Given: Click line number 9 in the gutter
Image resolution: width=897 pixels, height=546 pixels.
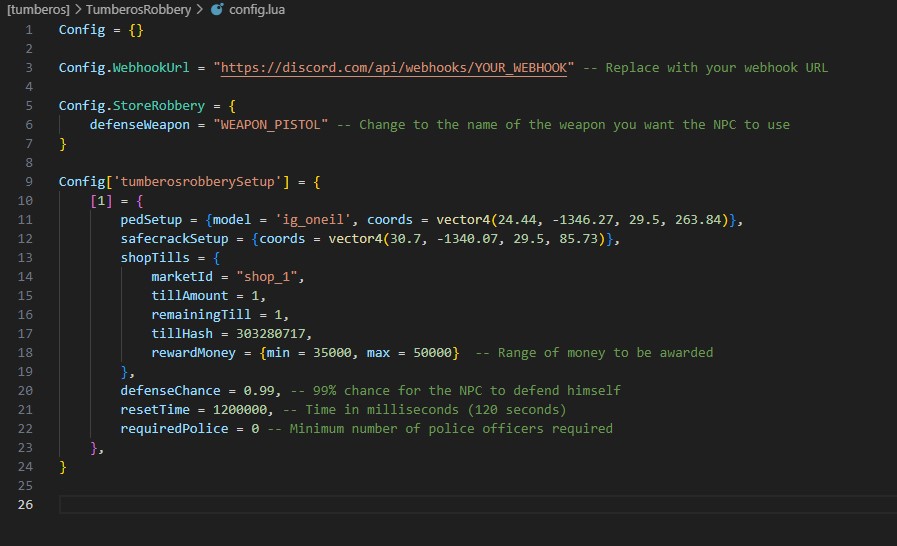Looking at the screenshot, I should pyautogui.click(x=29, y=181).
